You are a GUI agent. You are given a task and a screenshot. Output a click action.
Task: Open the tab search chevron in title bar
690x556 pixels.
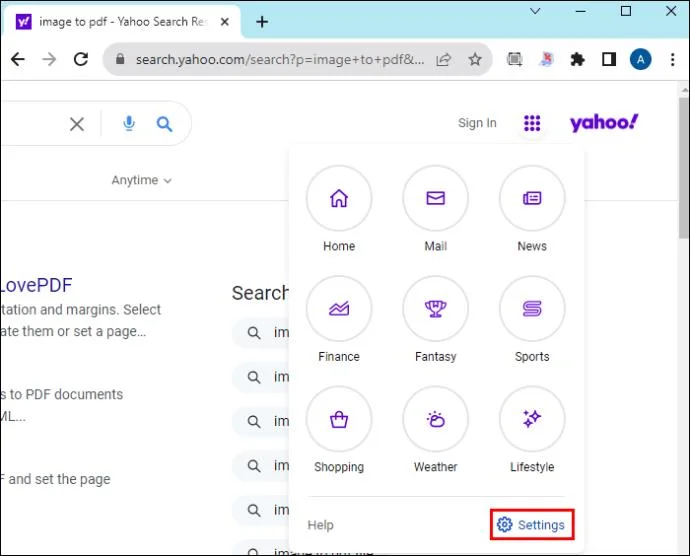pos(535,11)
